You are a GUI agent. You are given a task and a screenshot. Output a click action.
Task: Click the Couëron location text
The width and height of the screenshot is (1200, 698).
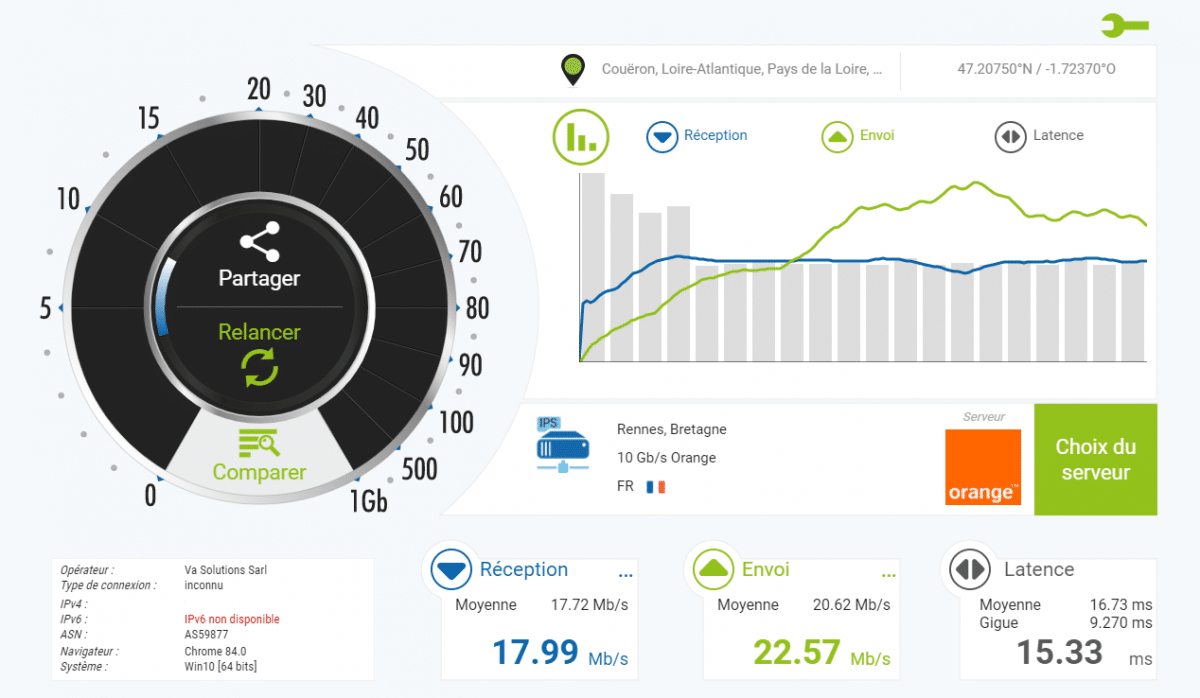741,70
